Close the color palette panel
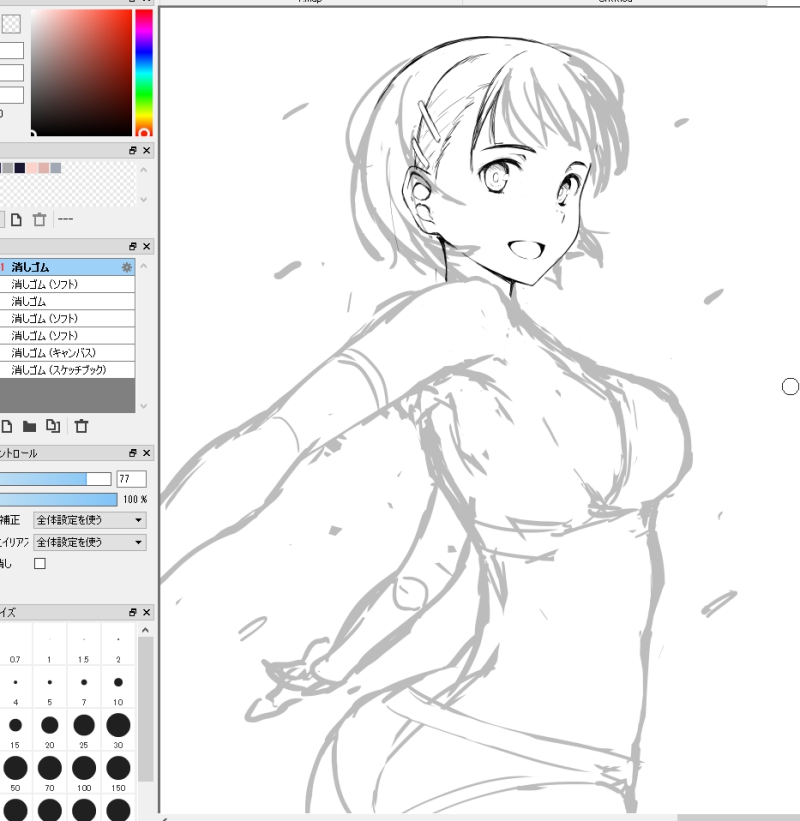The image size is (800, 821). [x=147, y=150]
